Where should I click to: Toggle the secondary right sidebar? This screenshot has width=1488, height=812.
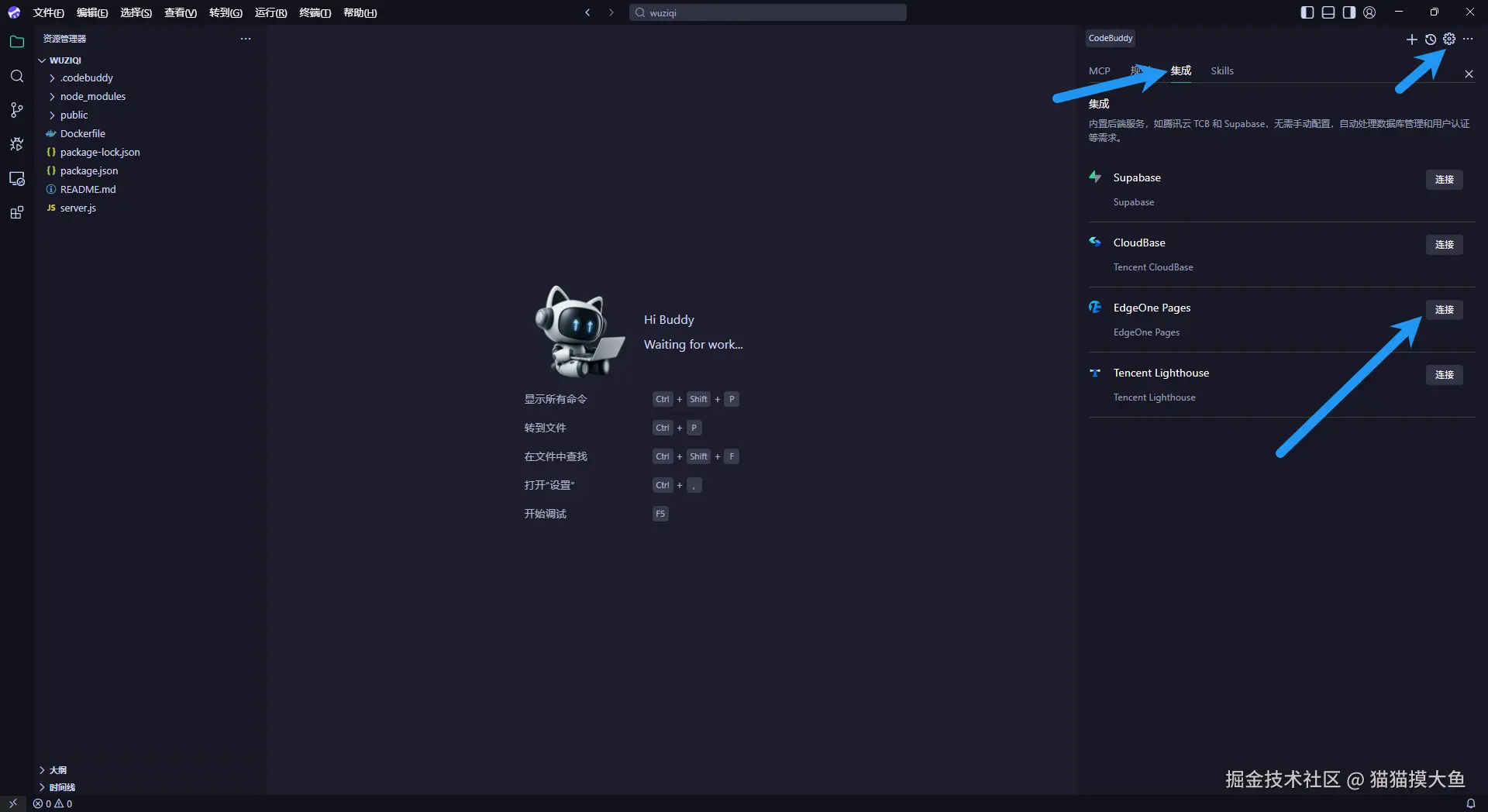pos(1349,12)
